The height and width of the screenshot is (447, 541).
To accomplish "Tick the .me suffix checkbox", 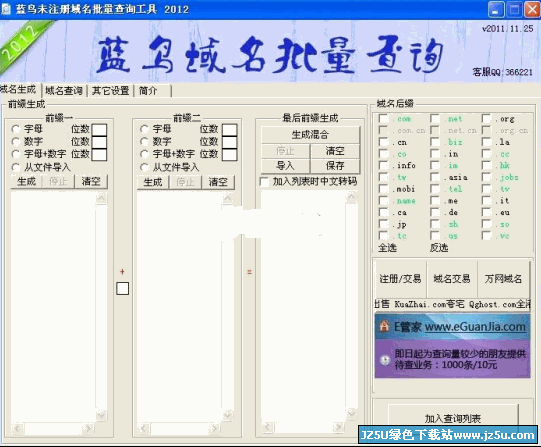I will (x=435, y=201).
